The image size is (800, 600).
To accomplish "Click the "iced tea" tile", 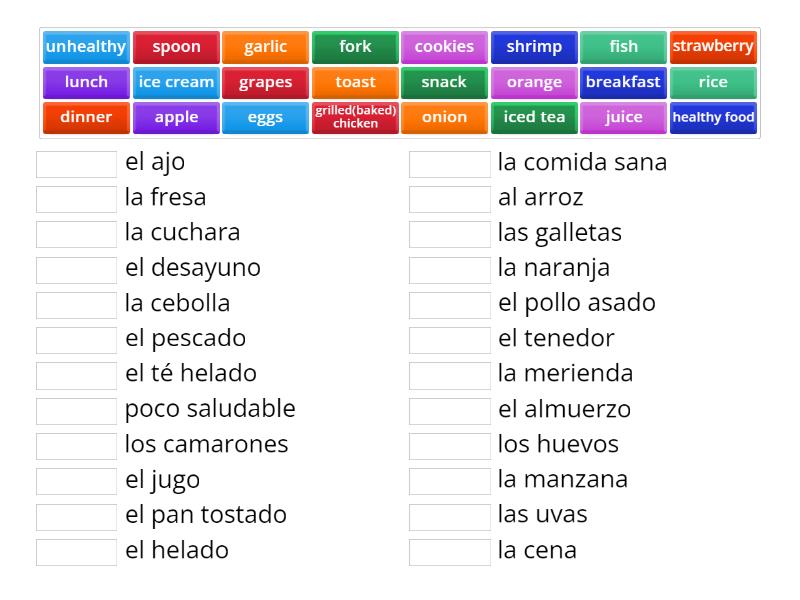I will (534, 117).
